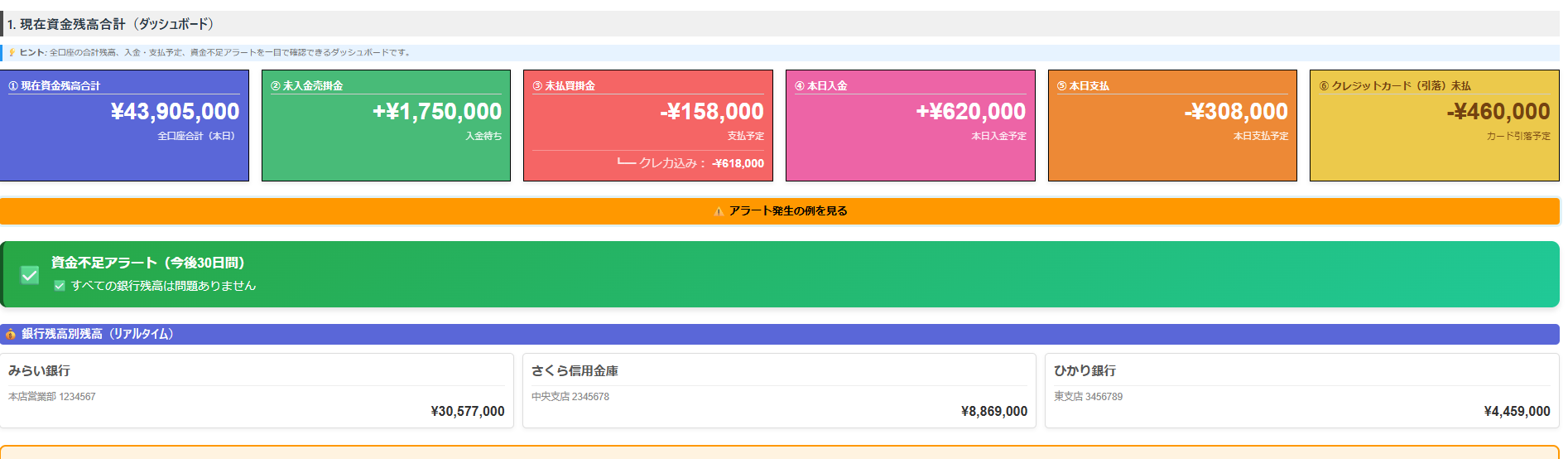Select the -¥308,000 payment amount
The image size is (1568, 459).
[x=1236, y=111]
